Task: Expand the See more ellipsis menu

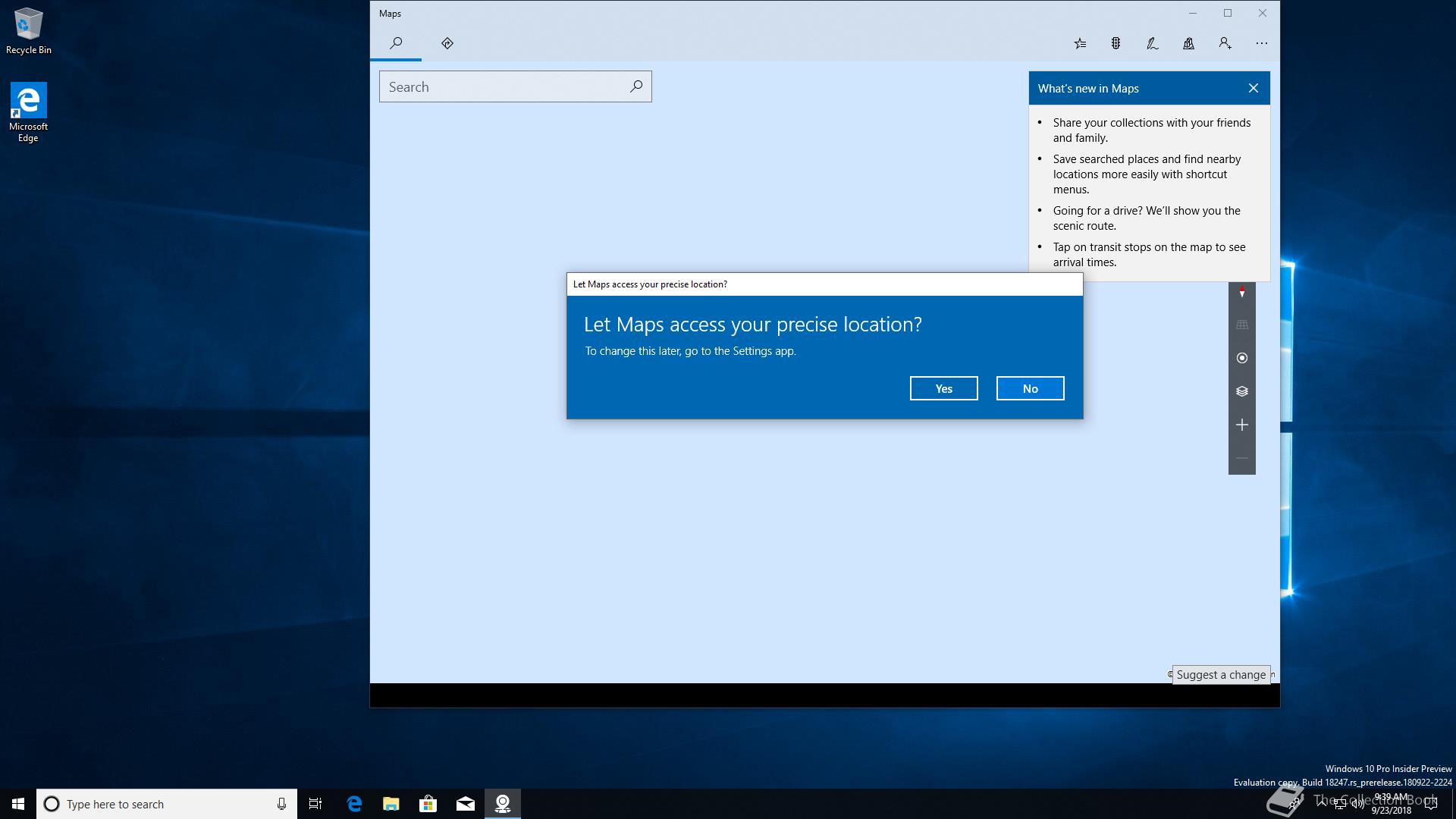Action: (x=1261, y=44)
